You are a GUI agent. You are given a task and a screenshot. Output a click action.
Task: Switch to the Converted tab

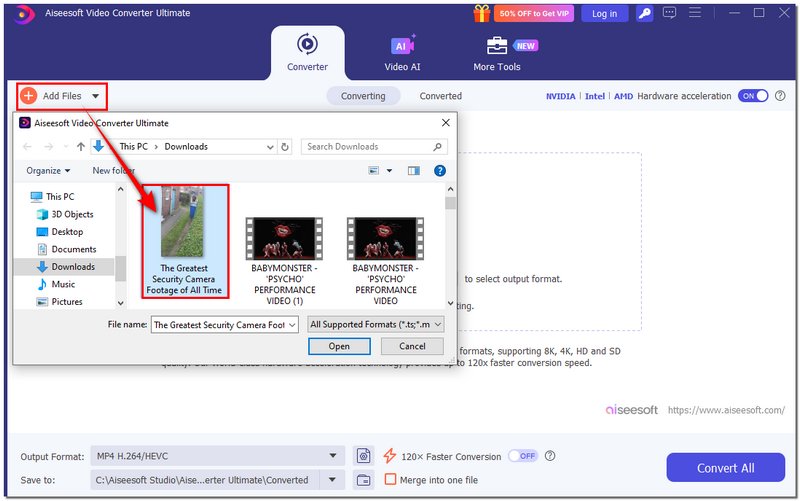(x=440, y=96)
